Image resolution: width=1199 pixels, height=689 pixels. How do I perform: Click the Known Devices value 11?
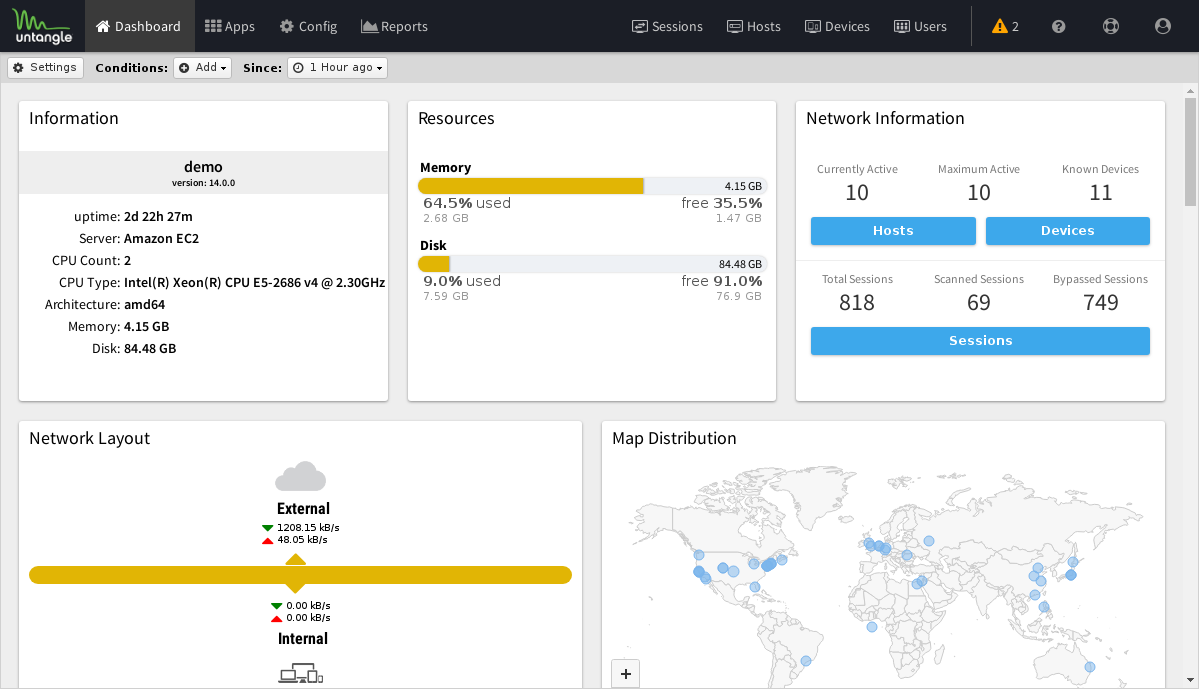click(1100, 193)
